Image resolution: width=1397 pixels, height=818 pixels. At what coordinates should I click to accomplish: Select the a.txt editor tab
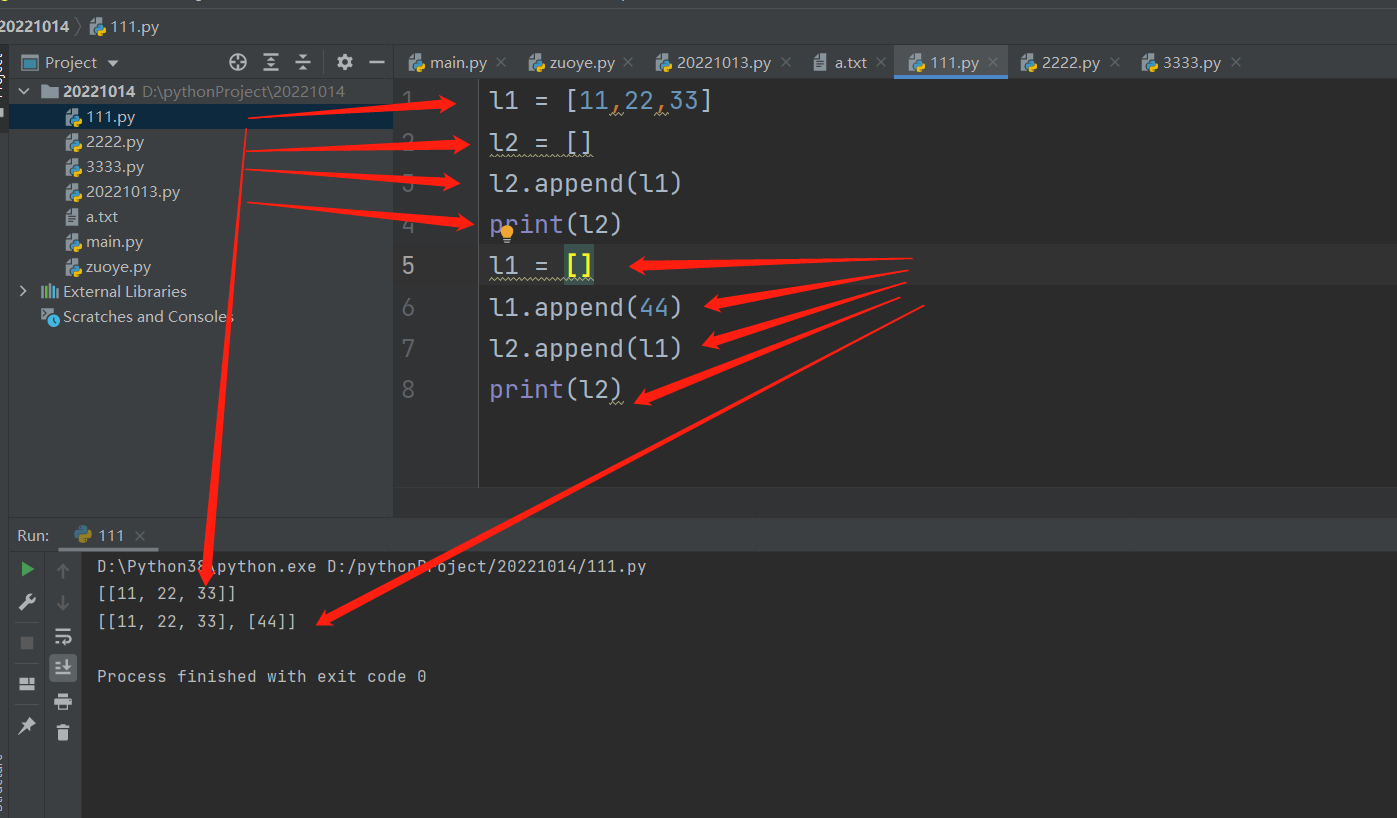(x=840, y=62)
